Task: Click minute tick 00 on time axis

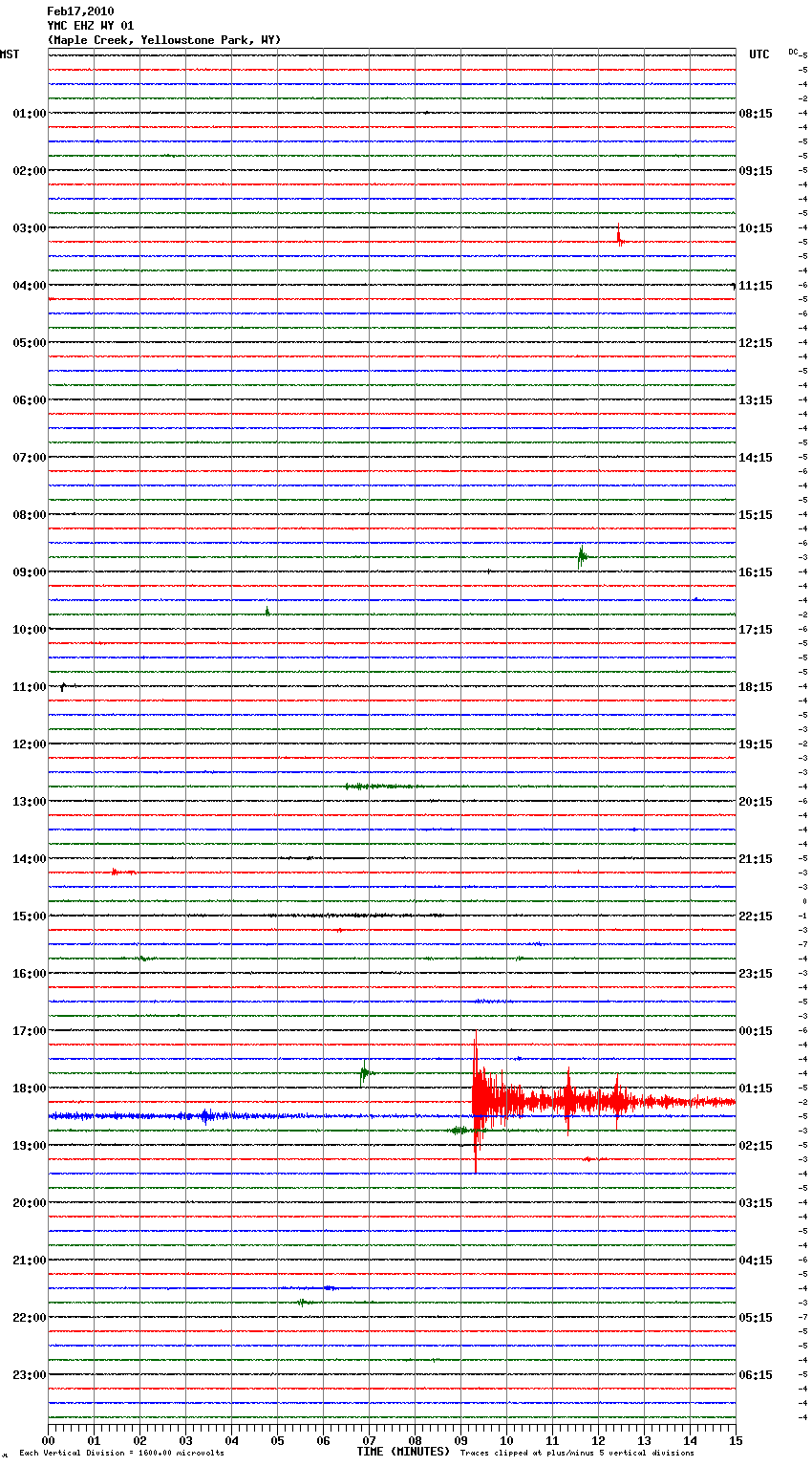Action: 48,1440
